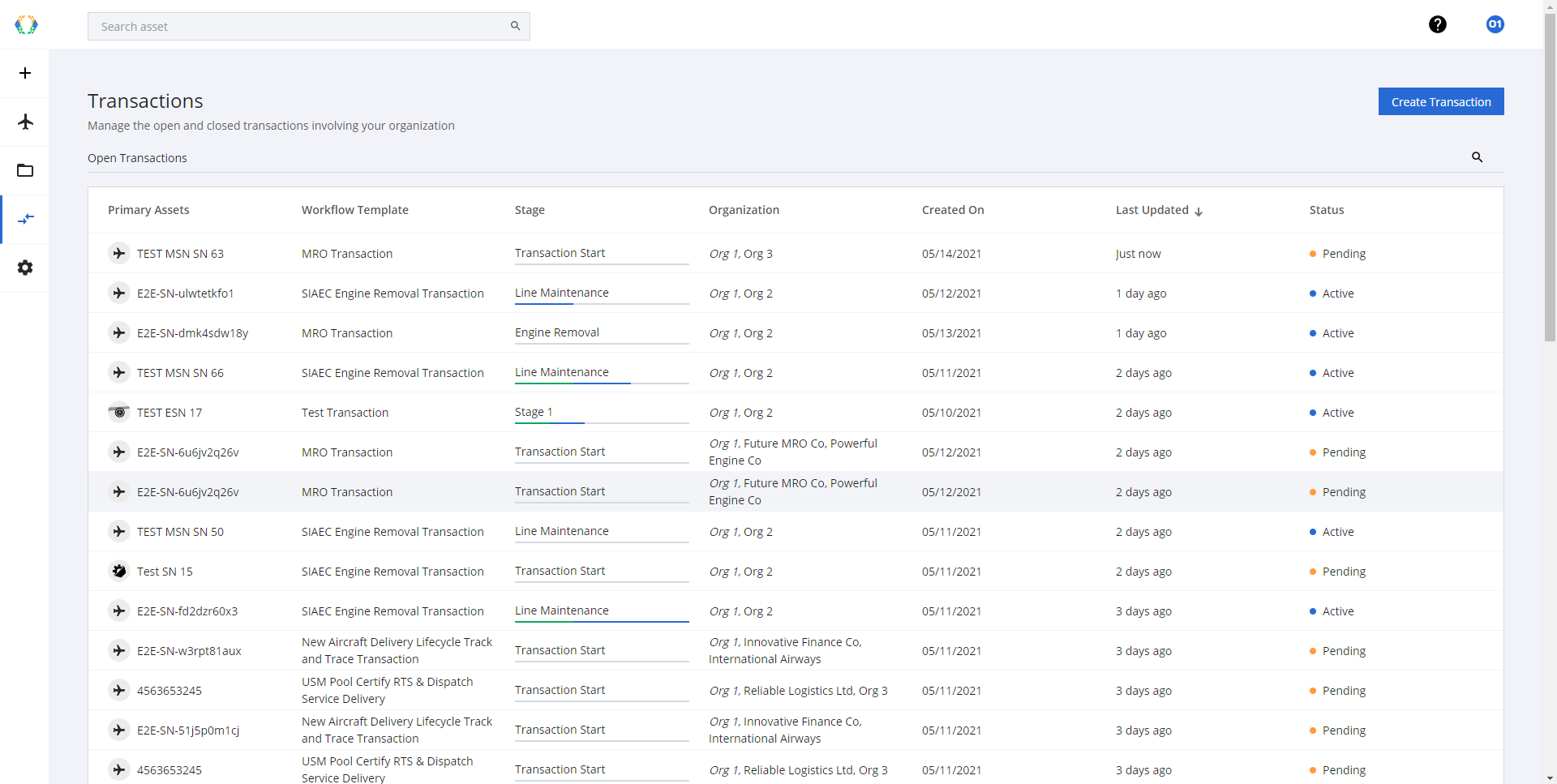Image resolution: width=1557 pixels, height=784 pixels.
Task: Sort by Workflow Template column header
Action: [355, 210]
